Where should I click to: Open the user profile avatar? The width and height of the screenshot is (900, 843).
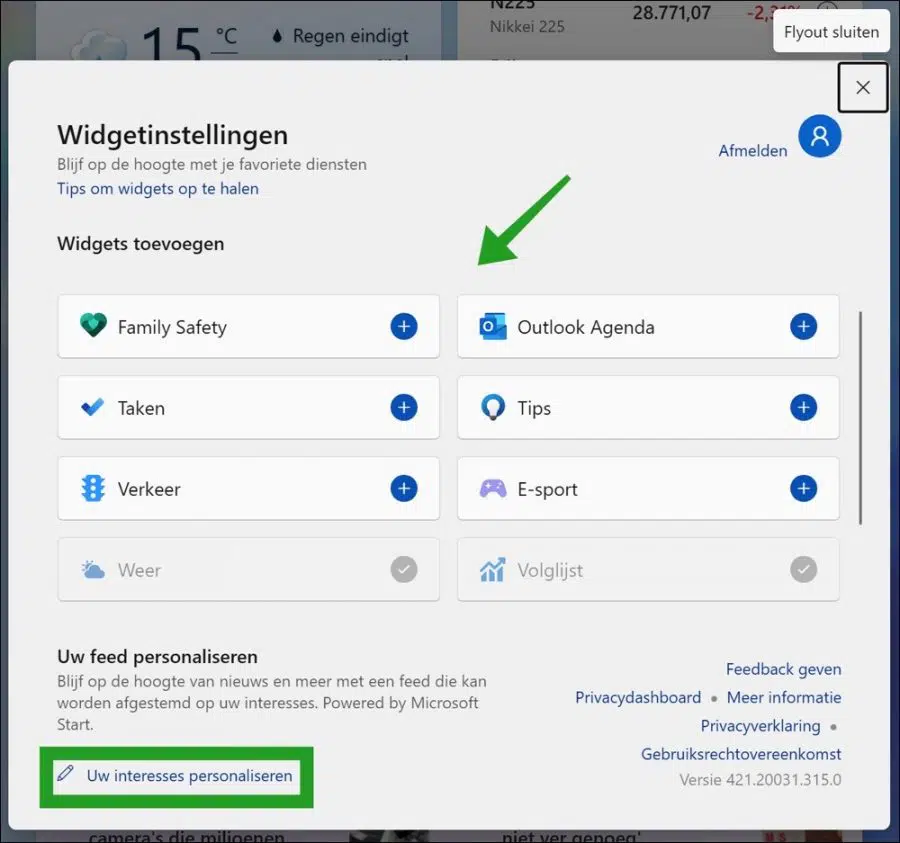pos(820,136)
